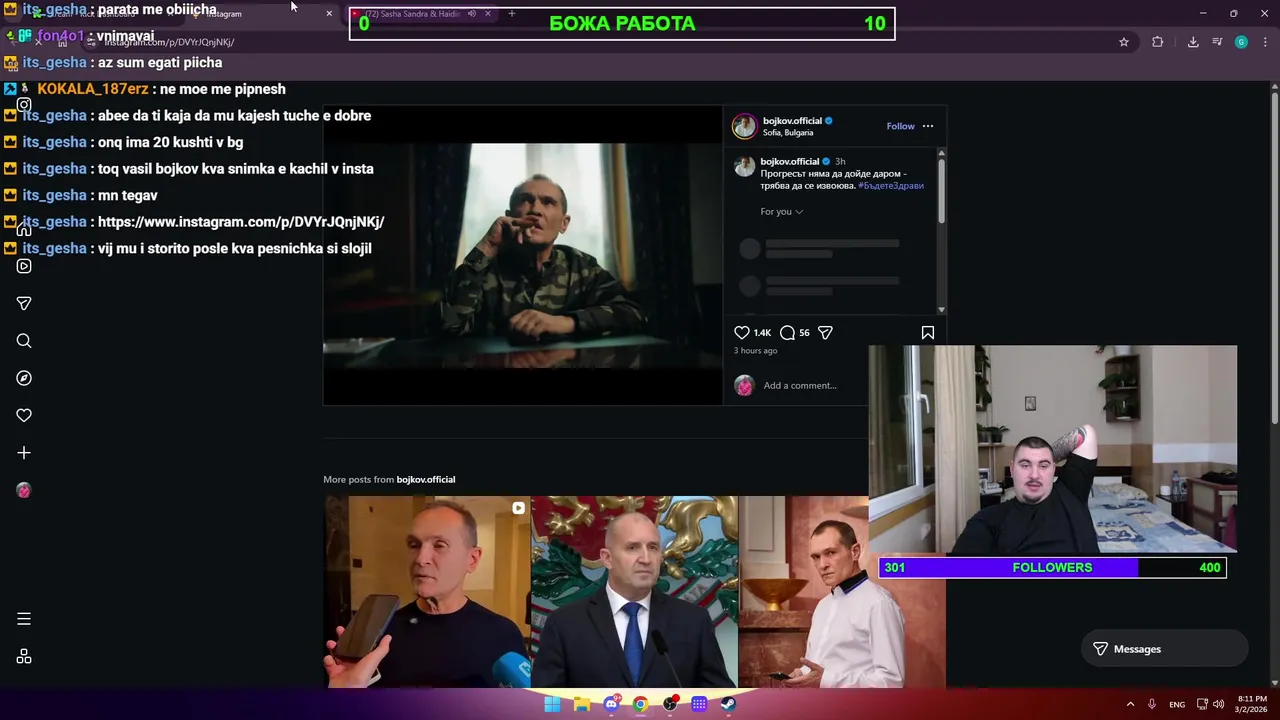Open comments via the speech bubble icon
1280x720 pixels.
pos(787,332)
